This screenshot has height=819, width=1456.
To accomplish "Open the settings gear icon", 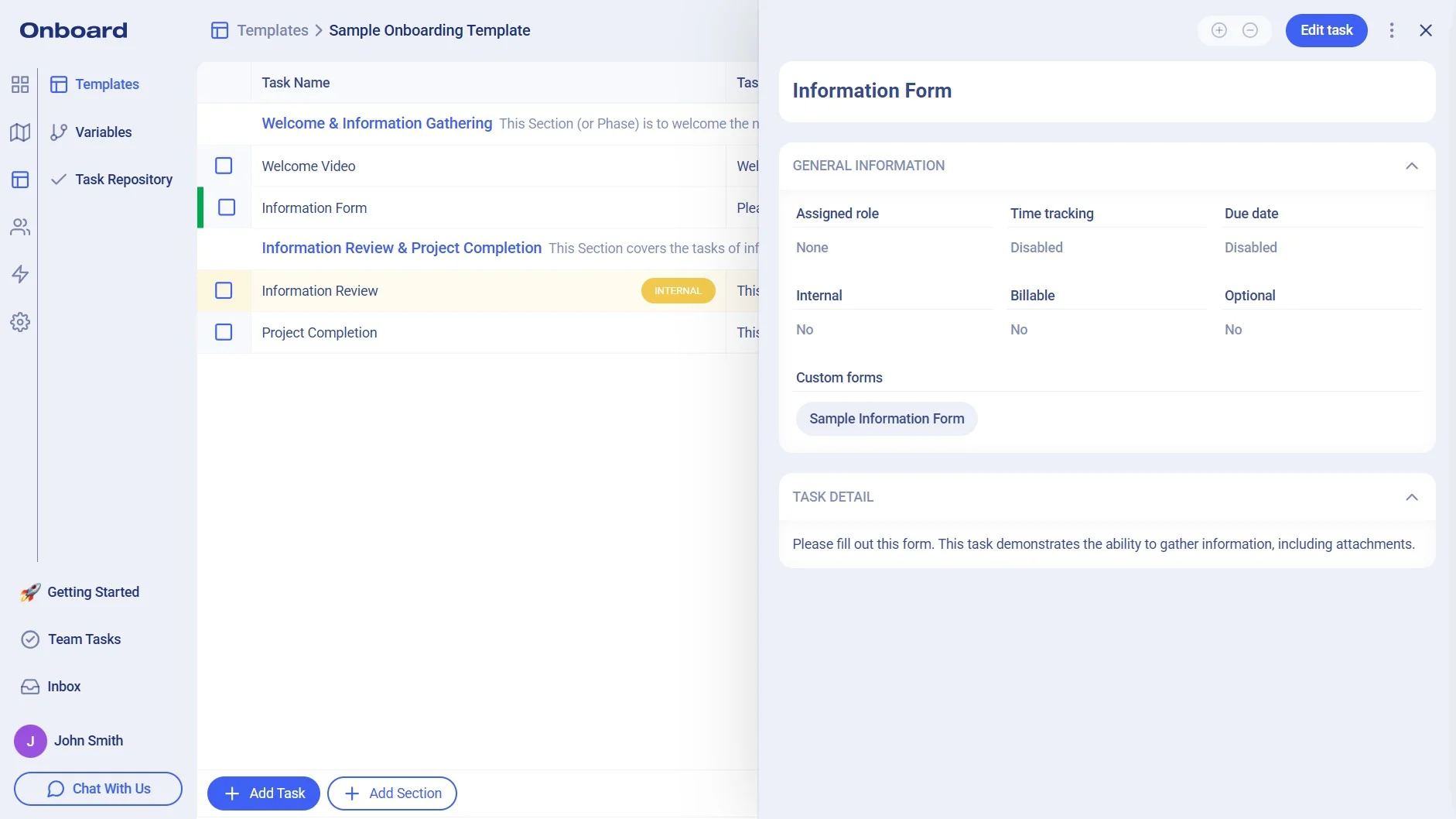I will tap(20, 322).
